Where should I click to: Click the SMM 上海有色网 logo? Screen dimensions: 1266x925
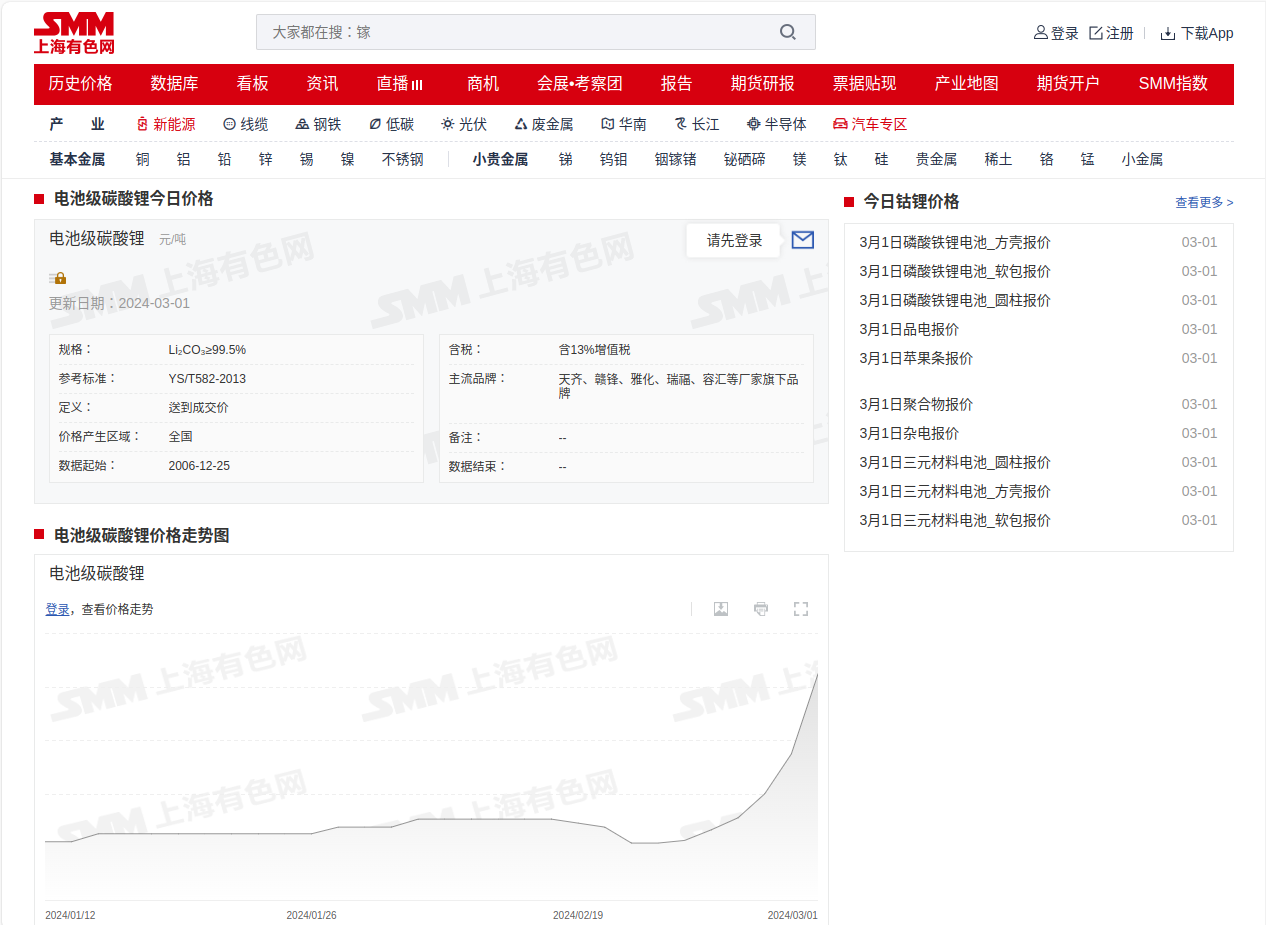pyautogui.click(x=74, y=33)
